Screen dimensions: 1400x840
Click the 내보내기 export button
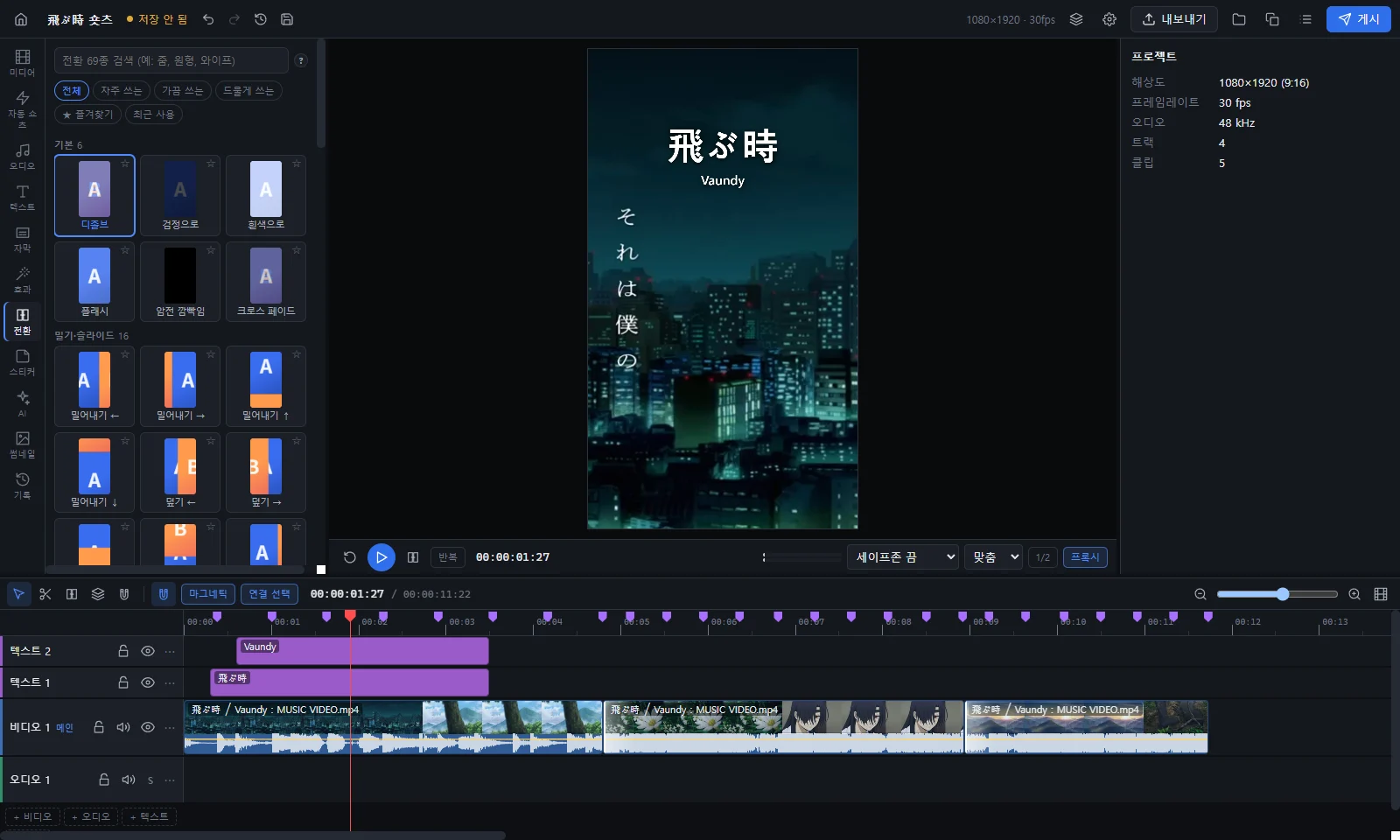(1174, 19)
